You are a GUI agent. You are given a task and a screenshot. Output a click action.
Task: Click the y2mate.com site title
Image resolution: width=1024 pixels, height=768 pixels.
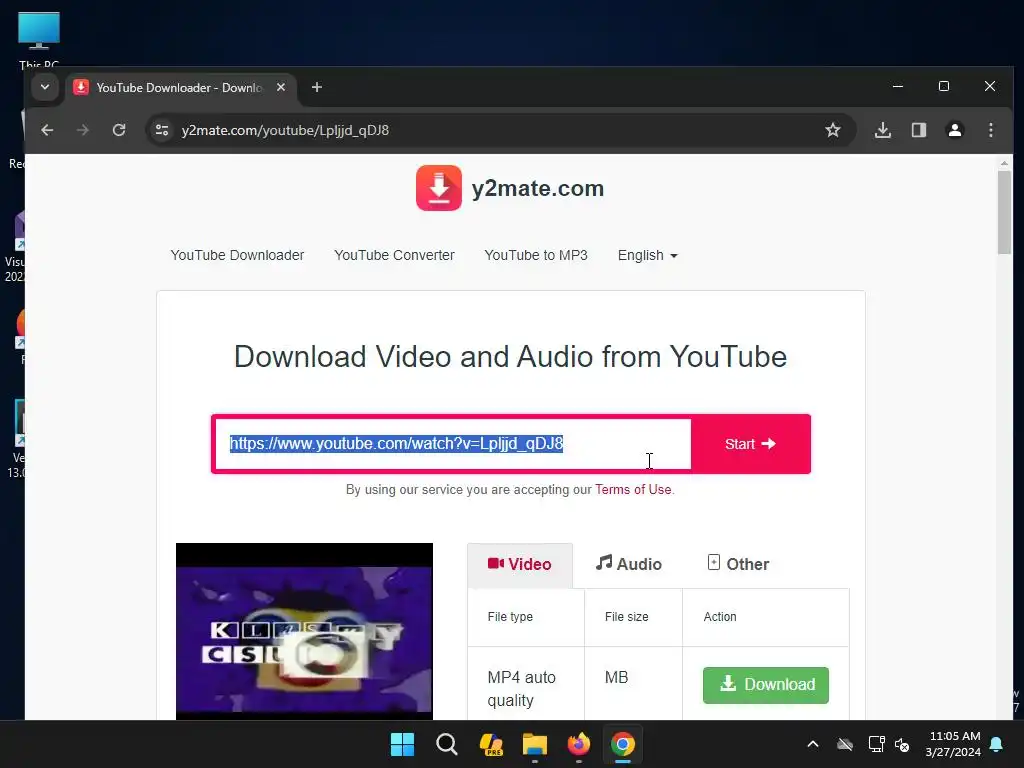pos(537,188)
